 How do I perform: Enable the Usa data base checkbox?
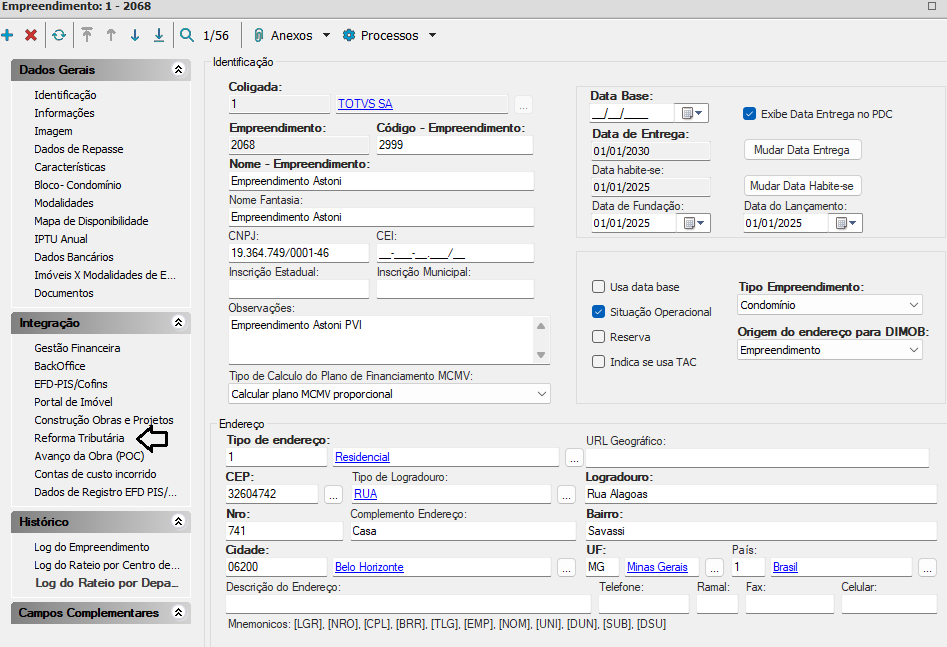coord(599,286)
